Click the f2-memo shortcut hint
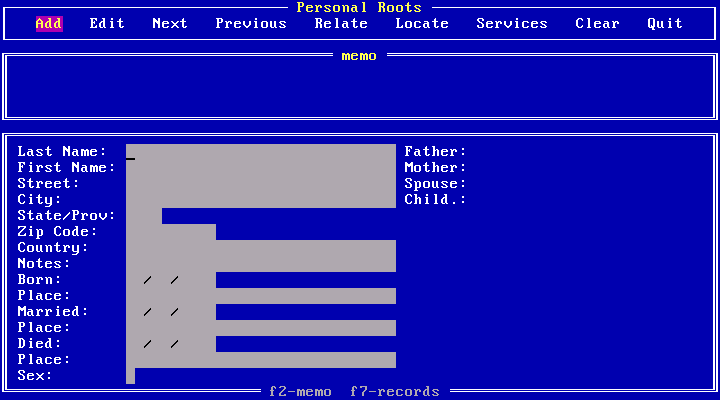The image size is (720, 400). pos(300,392)
